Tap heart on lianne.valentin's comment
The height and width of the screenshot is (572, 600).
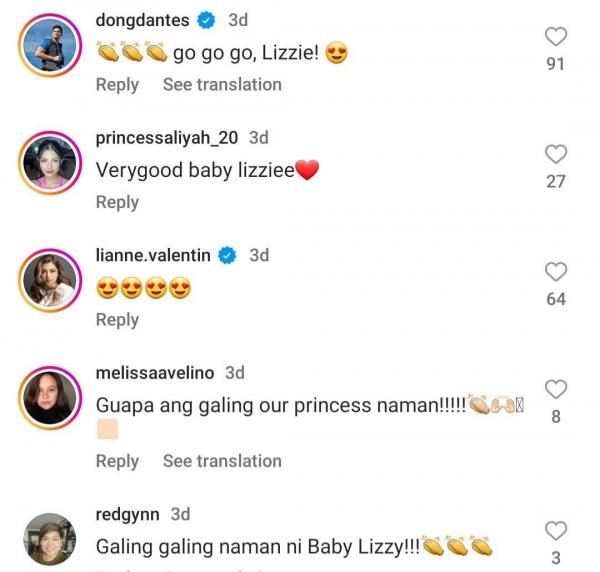tap(556, 271)
